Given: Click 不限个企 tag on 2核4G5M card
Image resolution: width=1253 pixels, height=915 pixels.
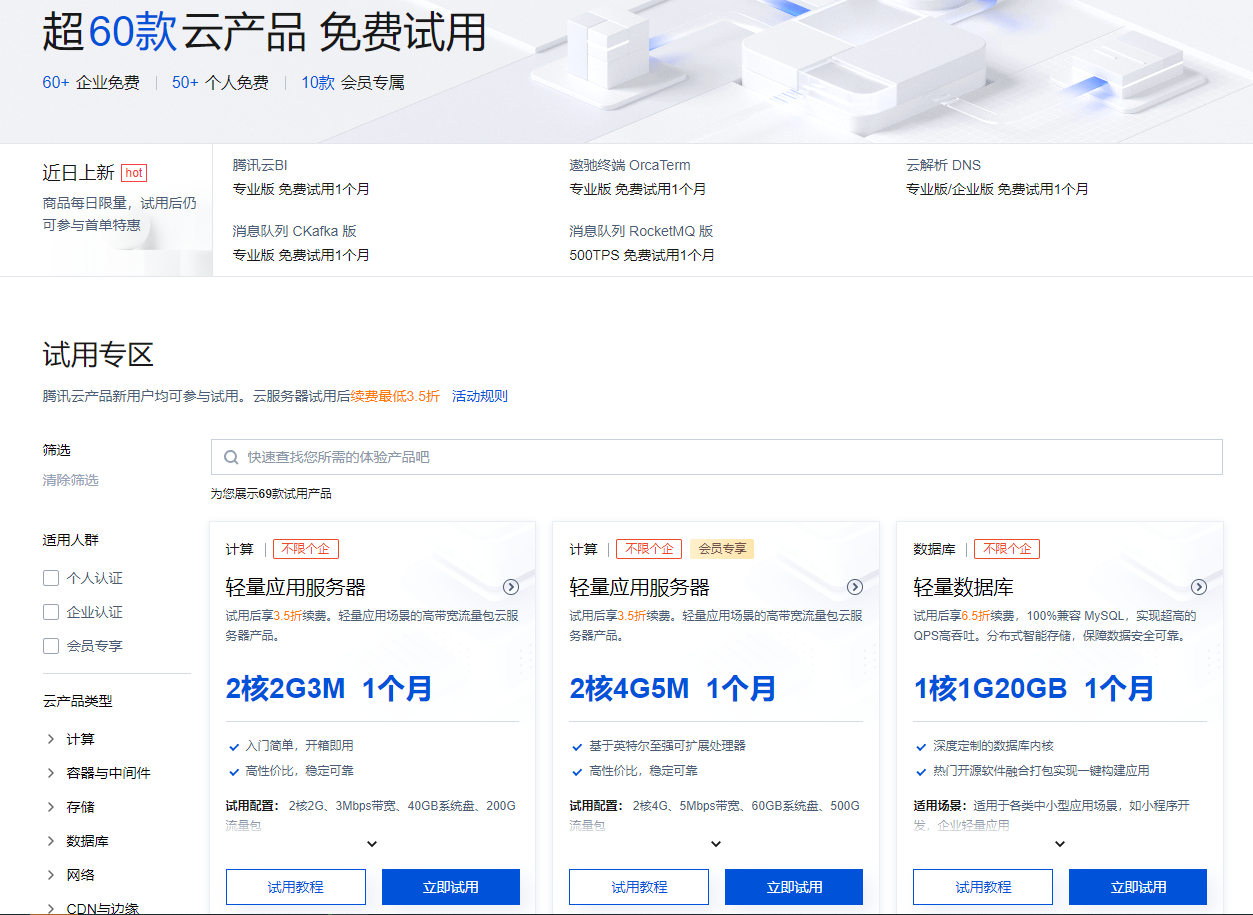Looking at the screenshot, I should pos(650,549).
